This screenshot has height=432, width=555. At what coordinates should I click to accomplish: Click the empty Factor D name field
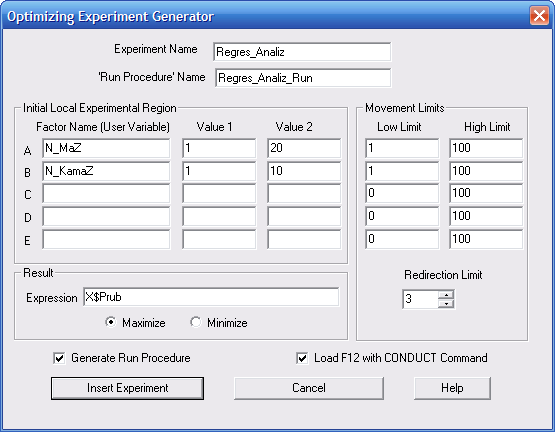tap(106, 216)
